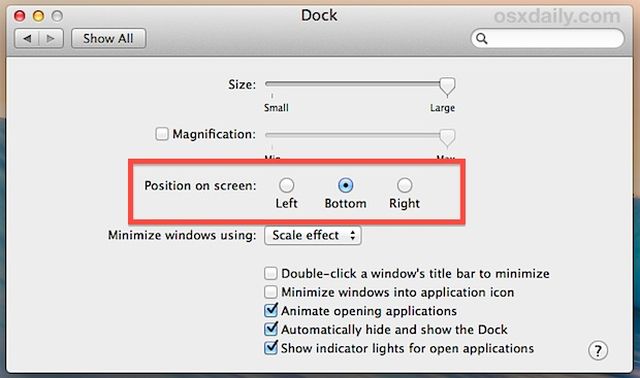Click the gray zoom window button
The image size is (640, 378).
tap(57, 16)
